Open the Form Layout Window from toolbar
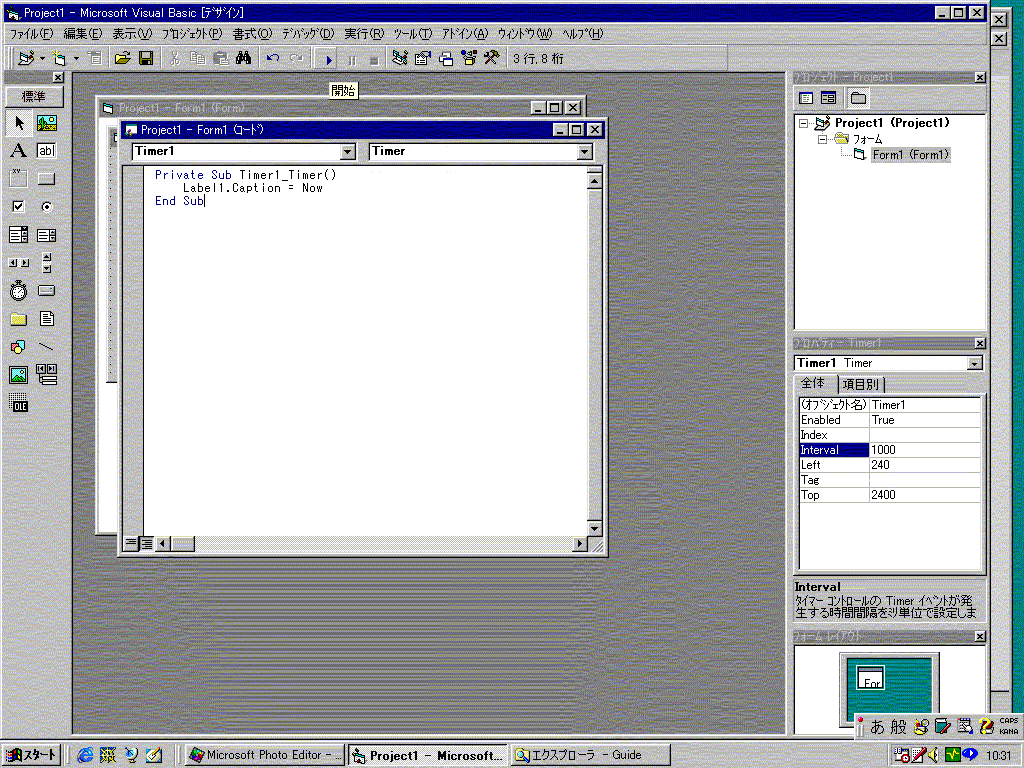Screen dimensions: 1024x768 [x=446, y=59]
